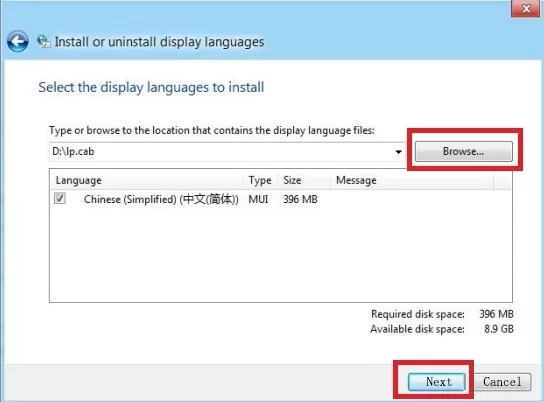Click the Message column header
This screenshot has width=544, height=402.
click(x=412, y=180)
